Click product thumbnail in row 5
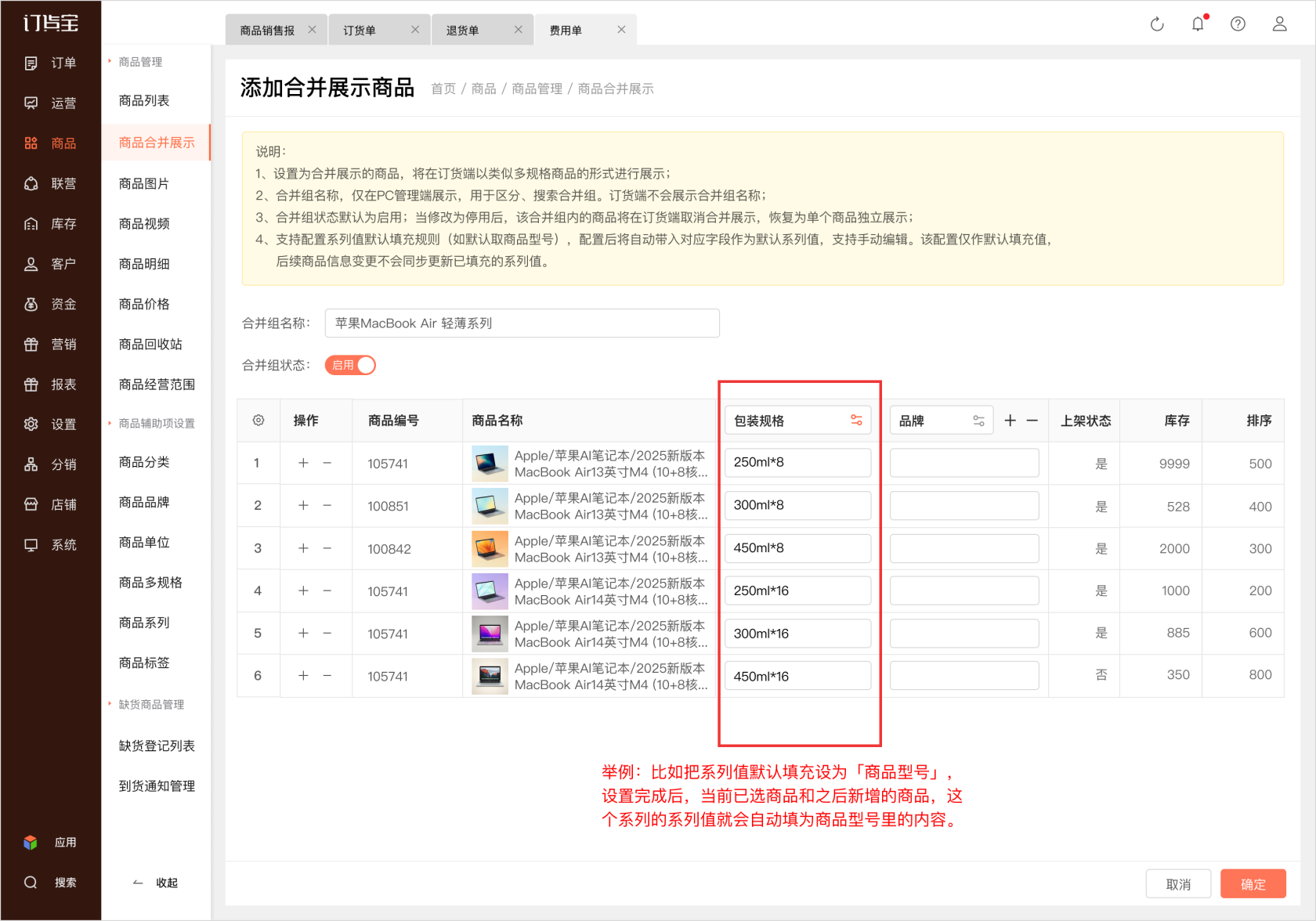Screen dimensions: 1316x921 tap(490, 634)
